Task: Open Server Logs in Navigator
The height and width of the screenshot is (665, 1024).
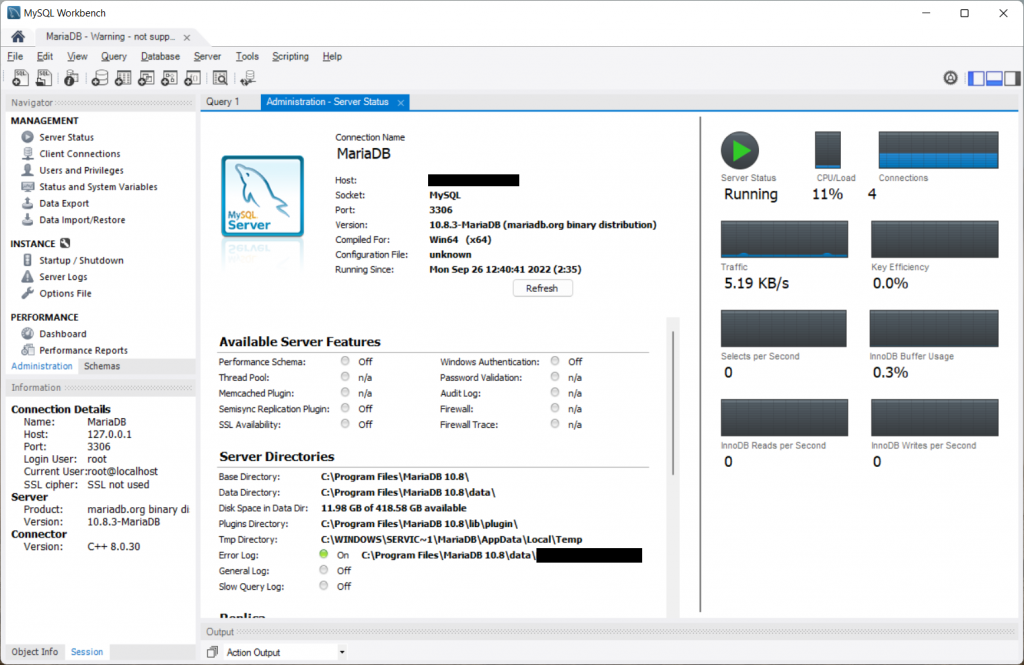Action: point(63,277)
